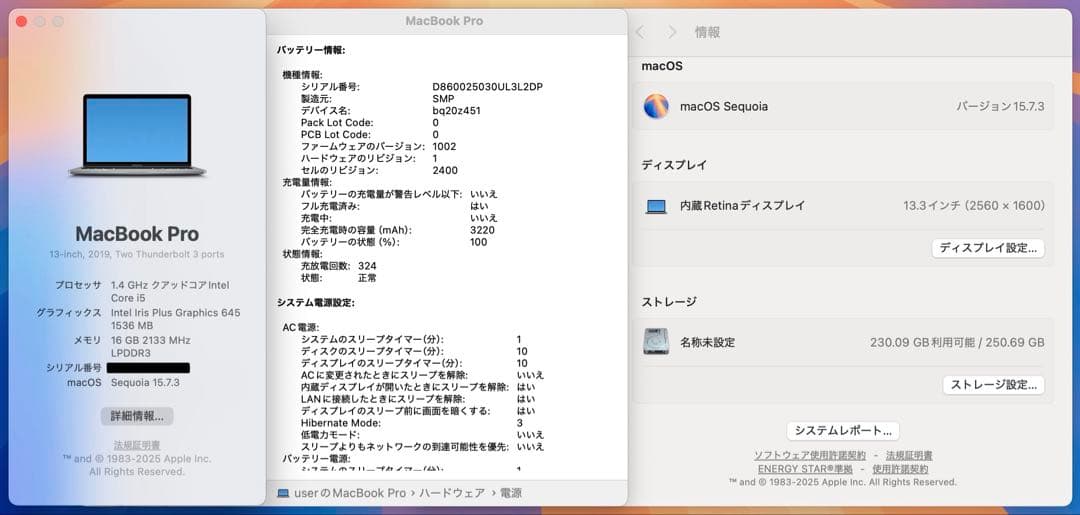Click manufacturer value SMP
Screen dimensions: 1080x515
(444, 98)
